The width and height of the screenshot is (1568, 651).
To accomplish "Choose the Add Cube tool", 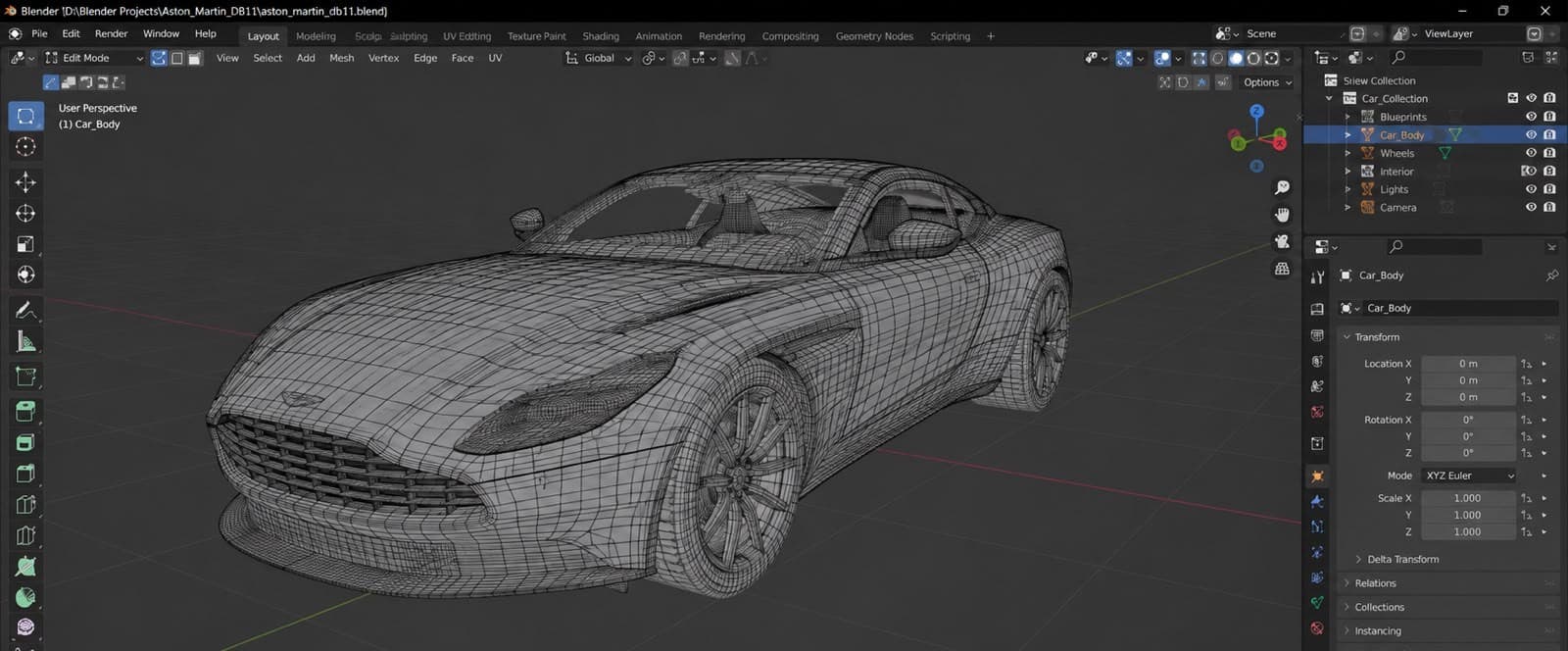I will [25, 377].
